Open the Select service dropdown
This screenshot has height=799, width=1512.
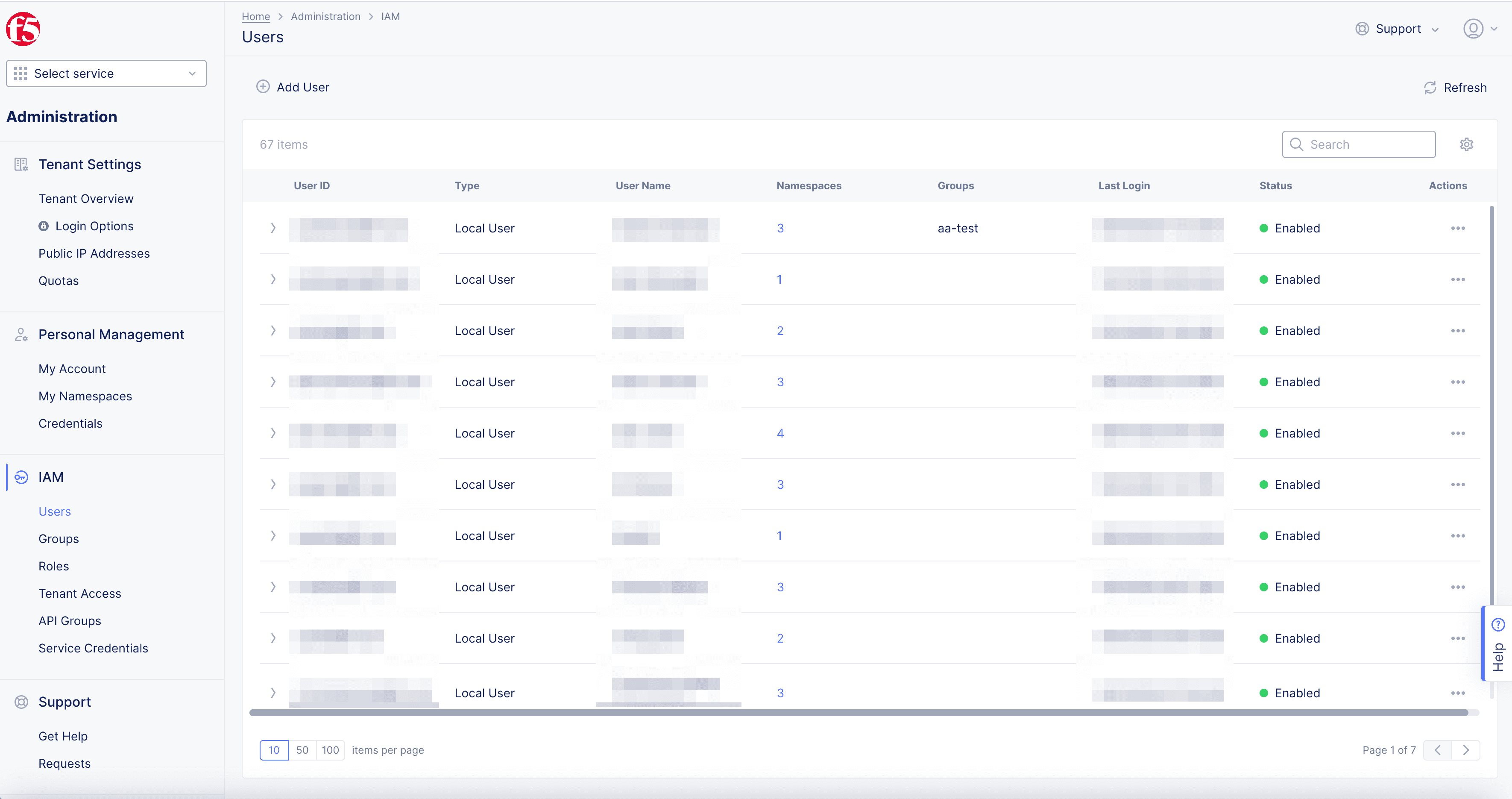[x=105, y=73]
